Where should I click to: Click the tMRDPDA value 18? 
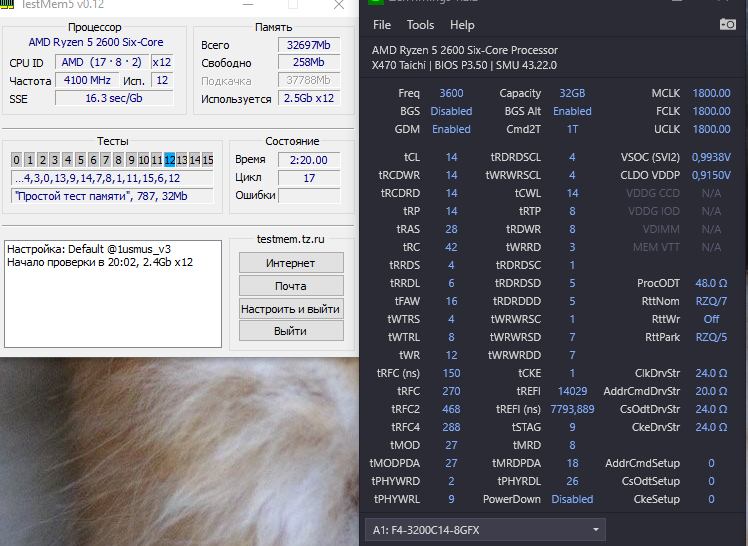(x=572, y=463)
